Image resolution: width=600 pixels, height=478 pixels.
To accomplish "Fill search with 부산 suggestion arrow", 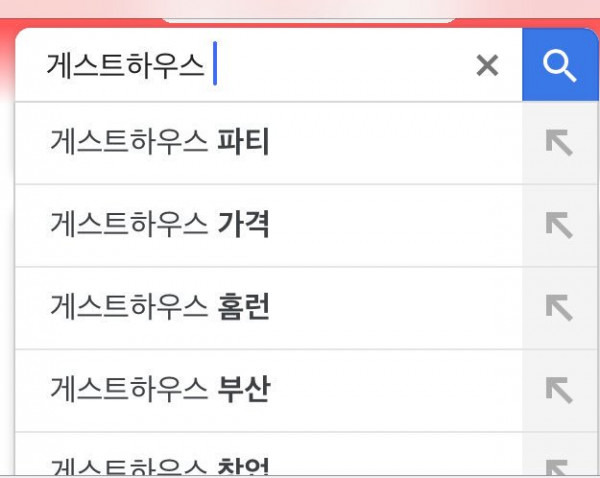I will point(559,390).
